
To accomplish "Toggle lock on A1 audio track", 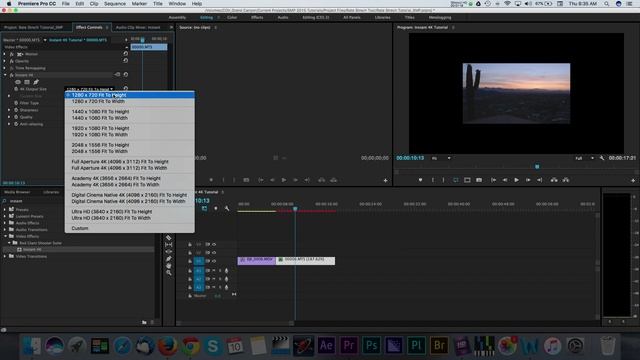I will [x=190, y=271].
